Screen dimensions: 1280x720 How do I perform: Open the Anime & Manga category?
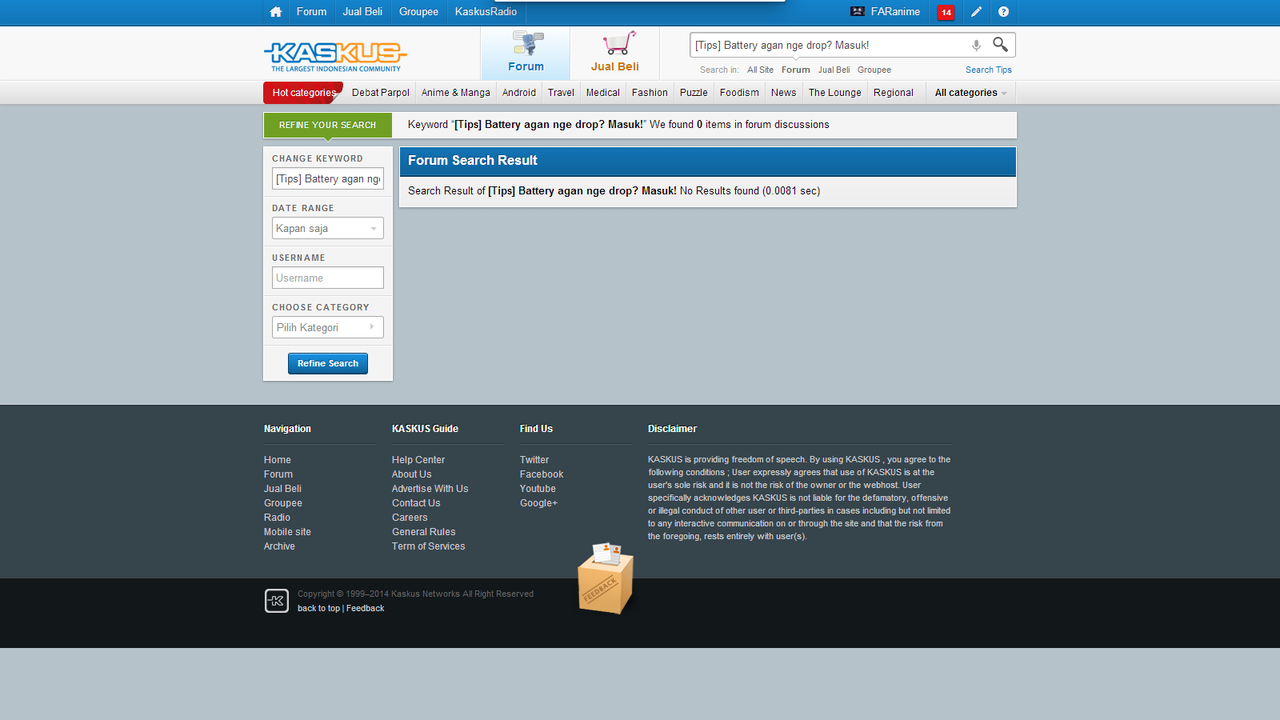point(456,93)
